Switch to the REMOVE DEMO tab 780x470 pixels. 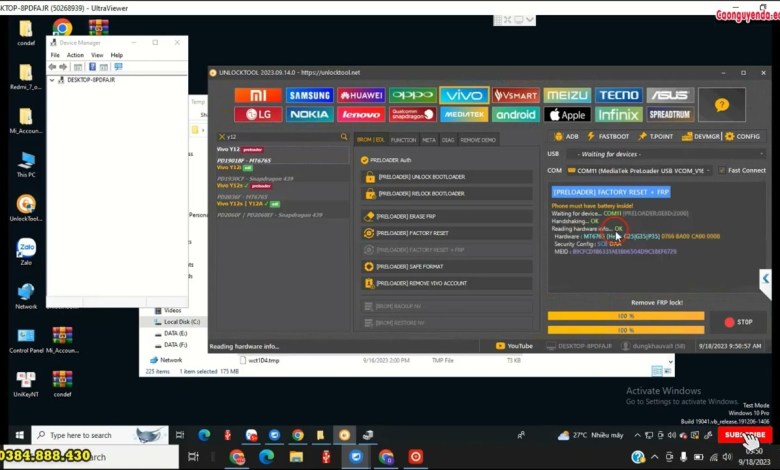[x=478, y=140]
